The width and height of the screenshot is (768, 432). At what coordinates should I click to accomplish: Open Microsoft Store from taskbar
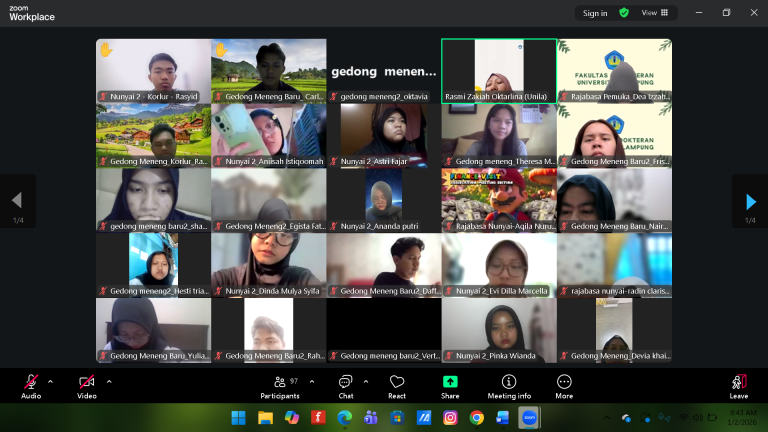(x=397, y=418)
